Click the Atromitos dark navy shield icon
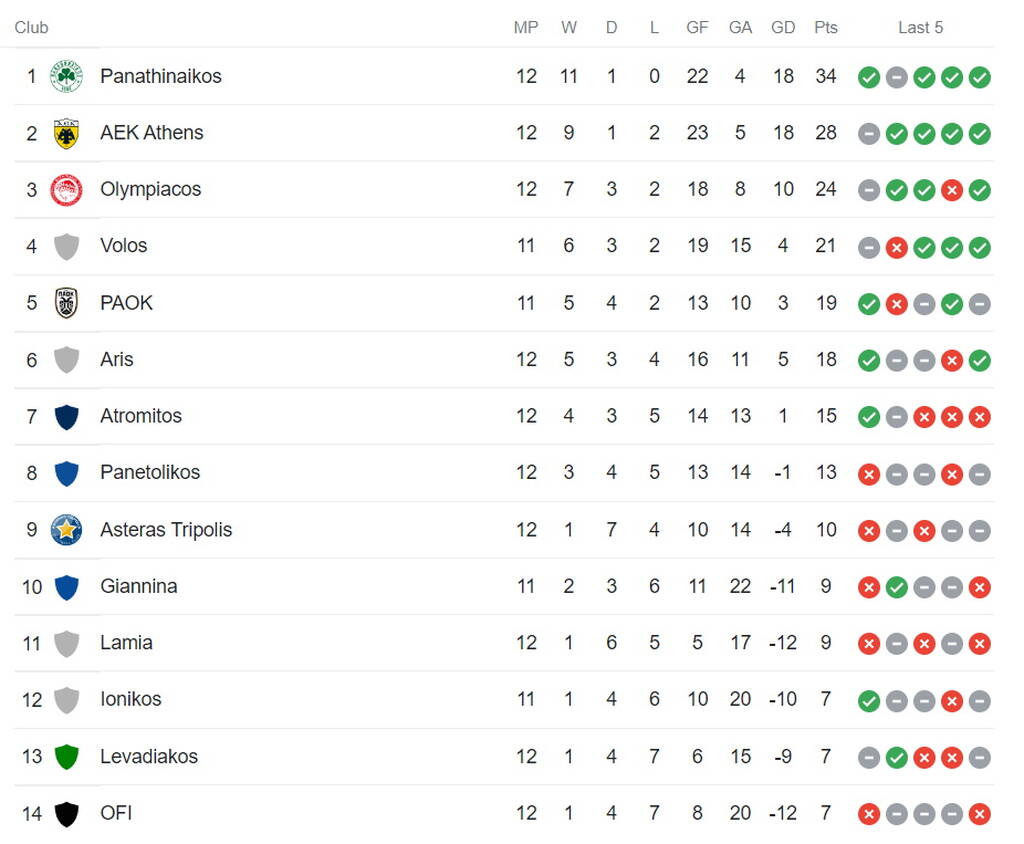The width and height of the screenshot is (1024, 844). (67, 417)
